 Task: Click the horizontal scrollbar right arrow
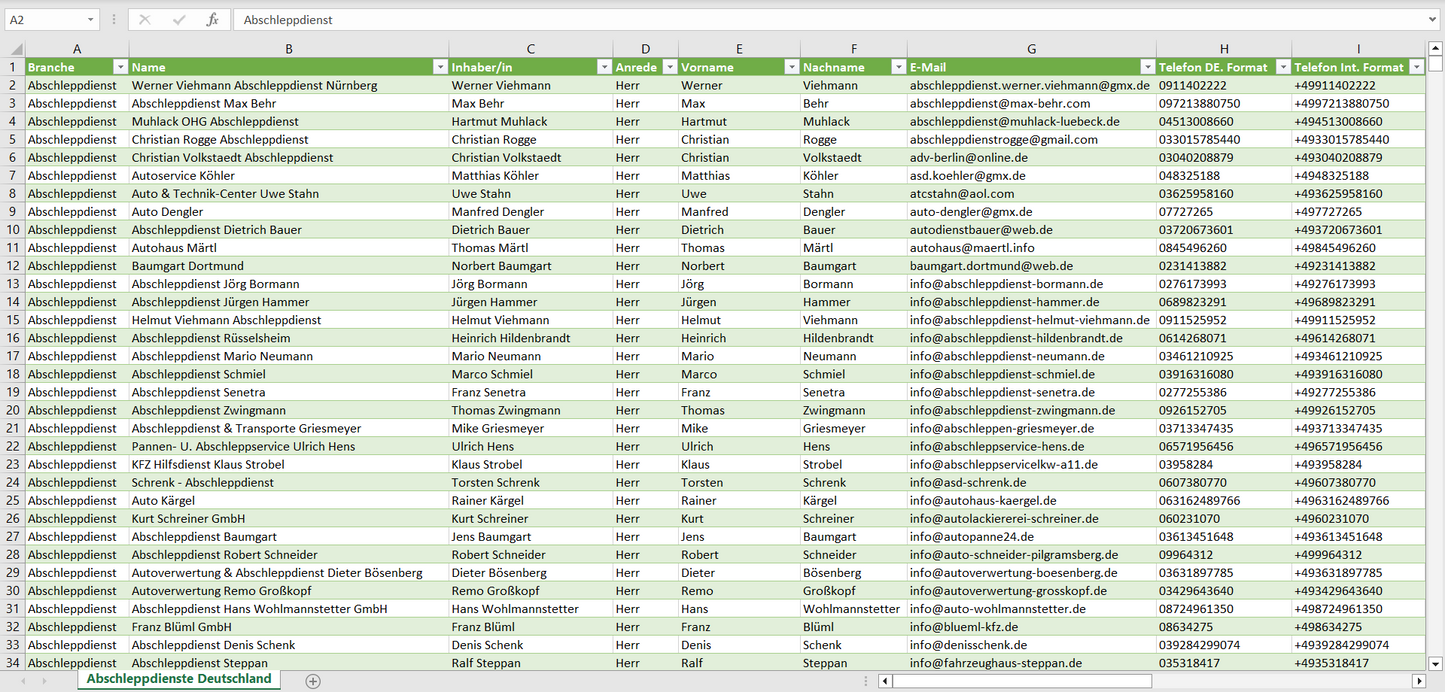(1418, 681)
